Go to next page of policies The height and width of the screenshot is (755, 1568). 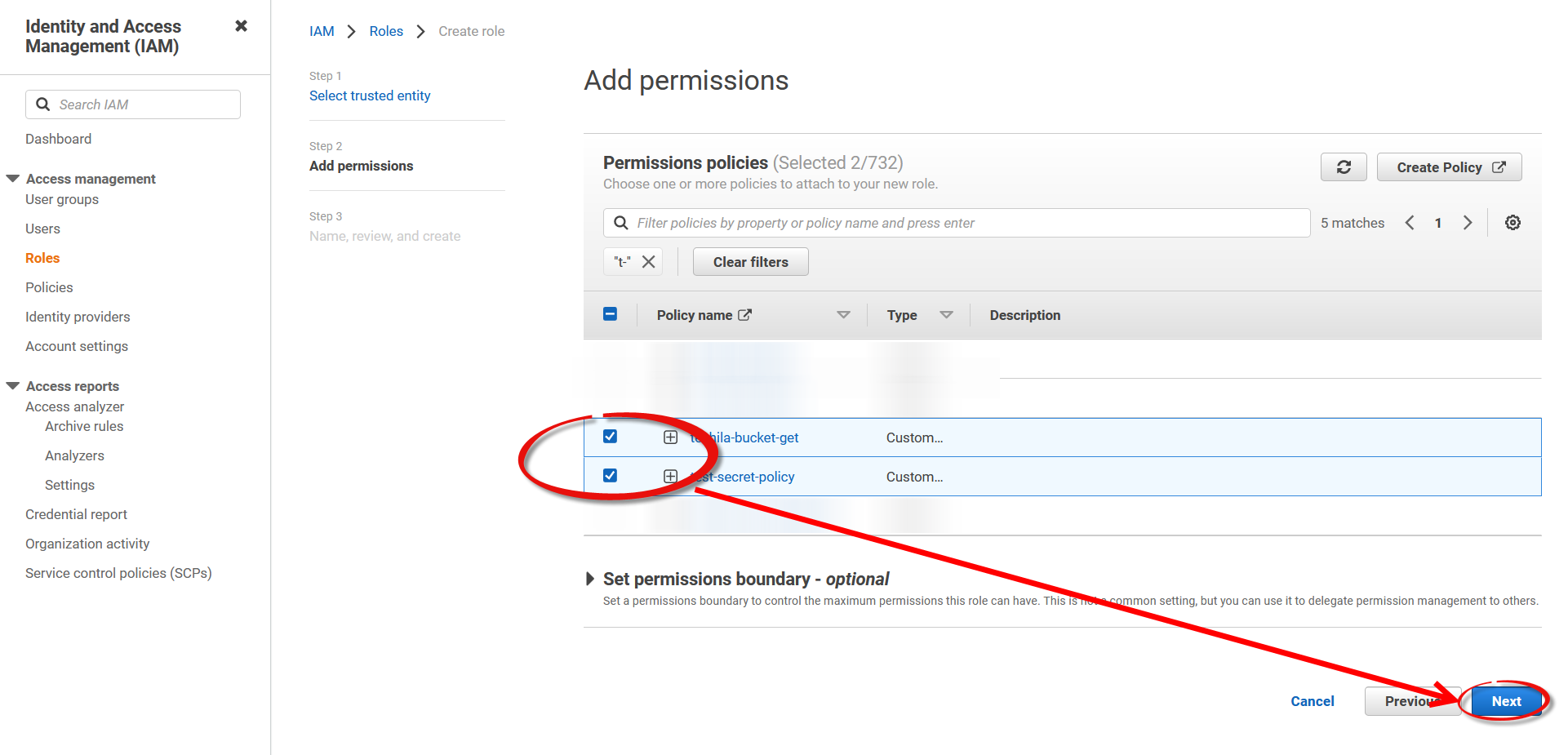[1468, 223]
